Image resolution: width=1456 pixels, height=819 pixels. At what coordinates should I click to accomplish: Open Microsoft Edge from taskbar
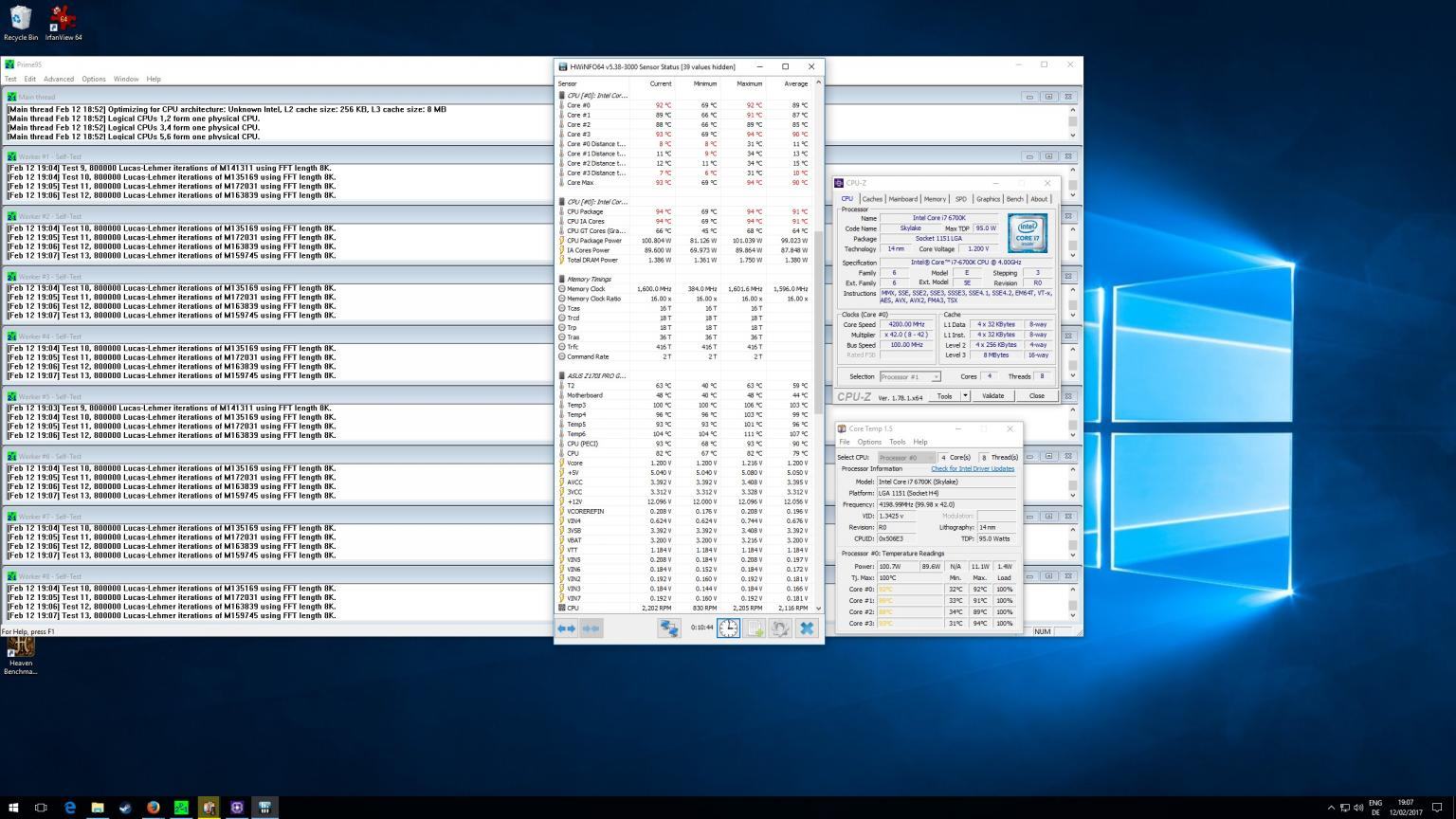[69, 808]
